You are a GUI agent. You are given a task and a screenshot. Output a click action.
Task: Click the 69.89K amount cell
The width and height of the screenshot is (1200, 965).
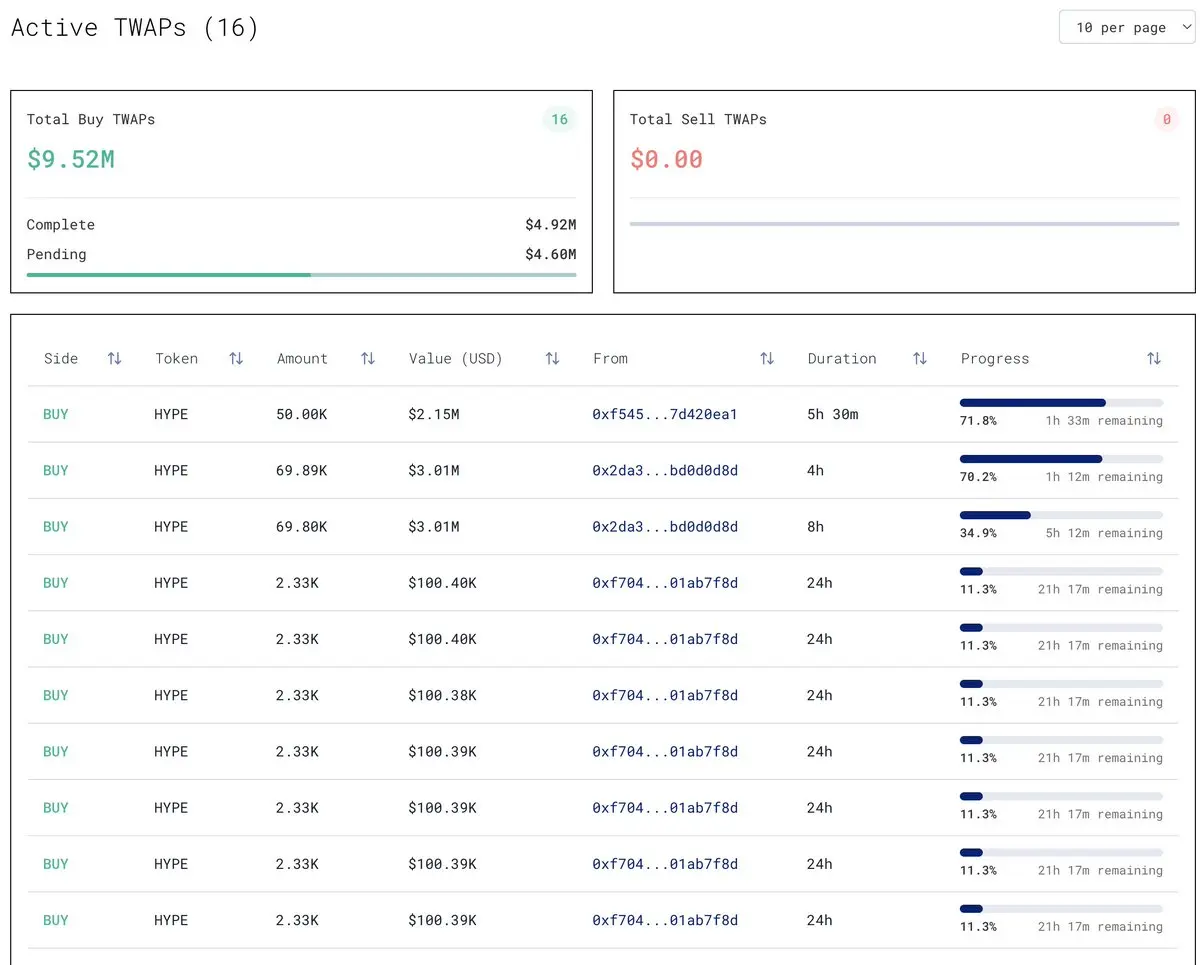click(x=301, y=470)
